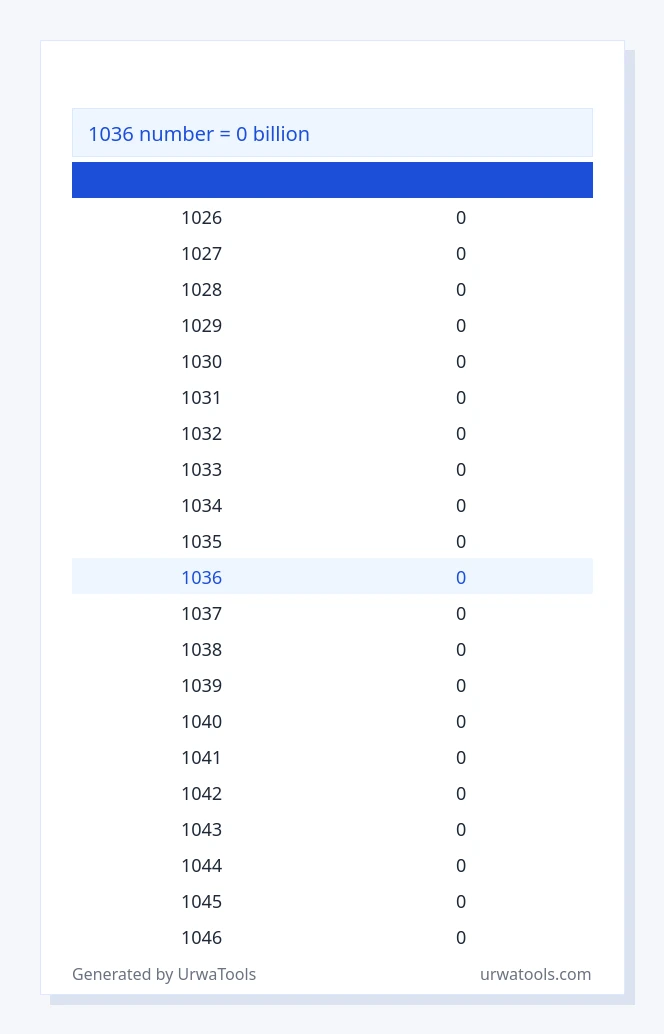Click the 1040 row number
The image size is (664, 1034).
202,721
